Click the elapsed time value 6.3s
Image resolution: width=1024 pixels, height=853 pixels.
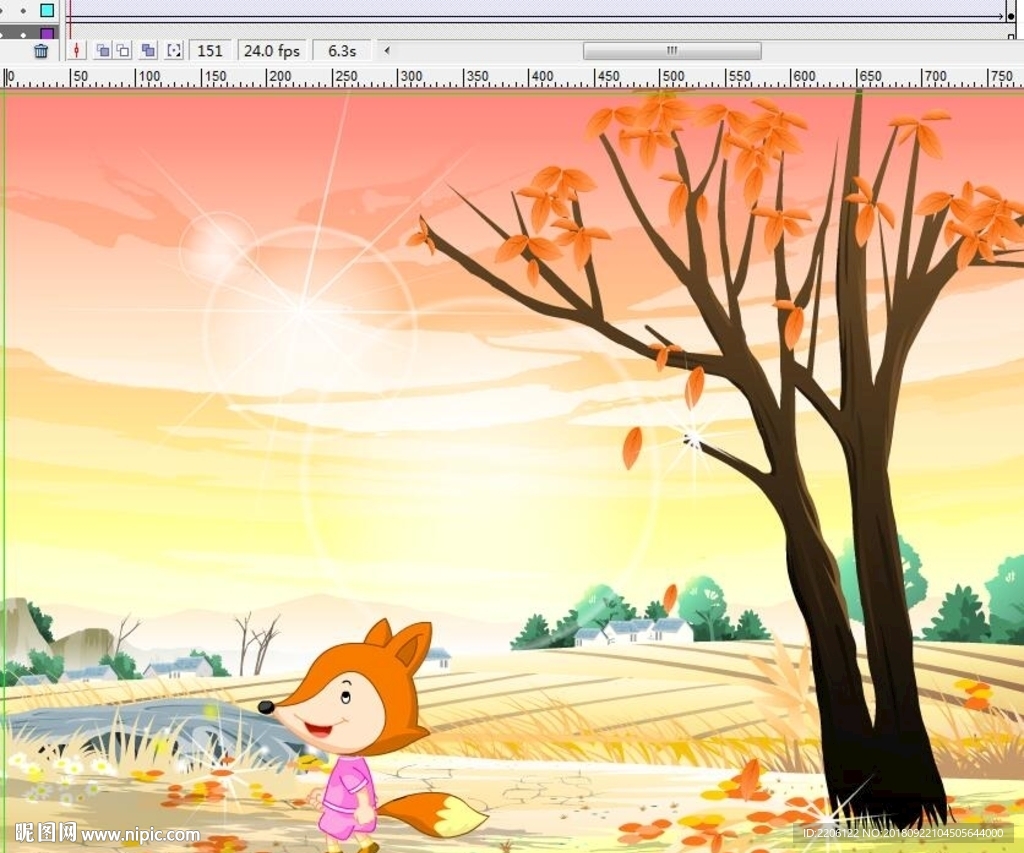pos(342,51)
